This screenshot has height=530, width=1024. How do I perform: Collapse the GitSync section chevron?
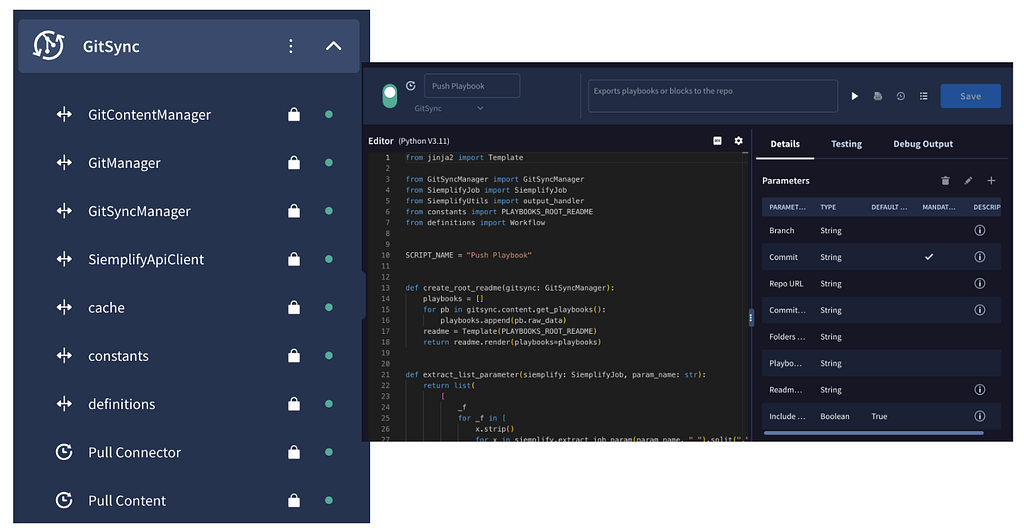tap(333, 46)
